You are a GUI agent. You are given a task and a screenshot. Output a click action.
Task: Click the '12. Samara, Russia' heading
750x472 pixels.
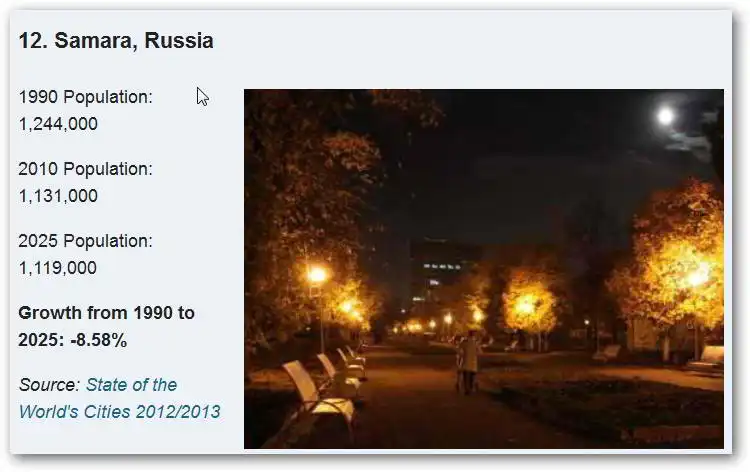(x=116, y=41)
